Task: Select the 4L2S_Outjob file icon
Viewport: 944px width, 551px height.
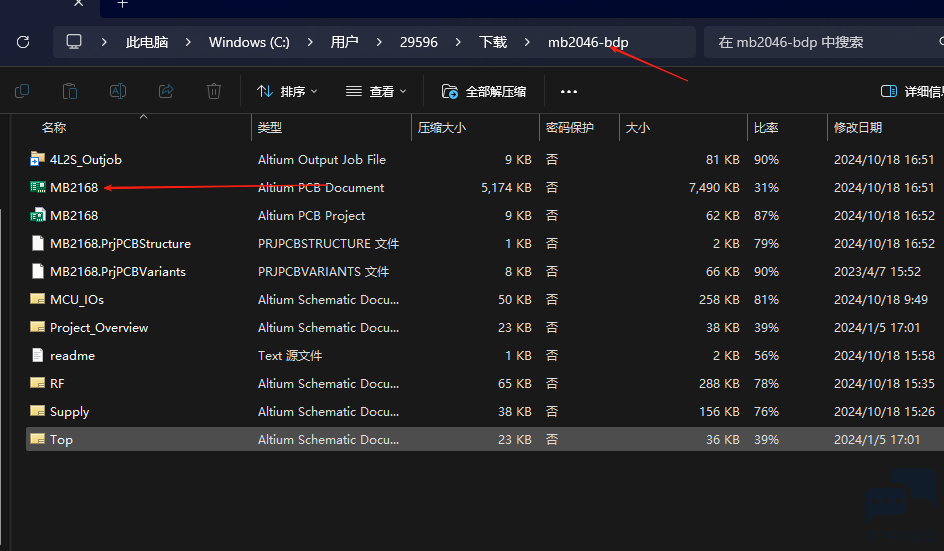Action: 37,159
